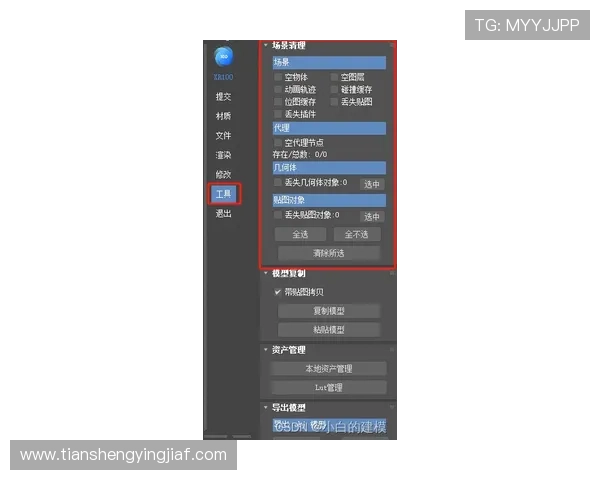
Task: Check 丢失贴图对象 checkbox
Action: 278,215
